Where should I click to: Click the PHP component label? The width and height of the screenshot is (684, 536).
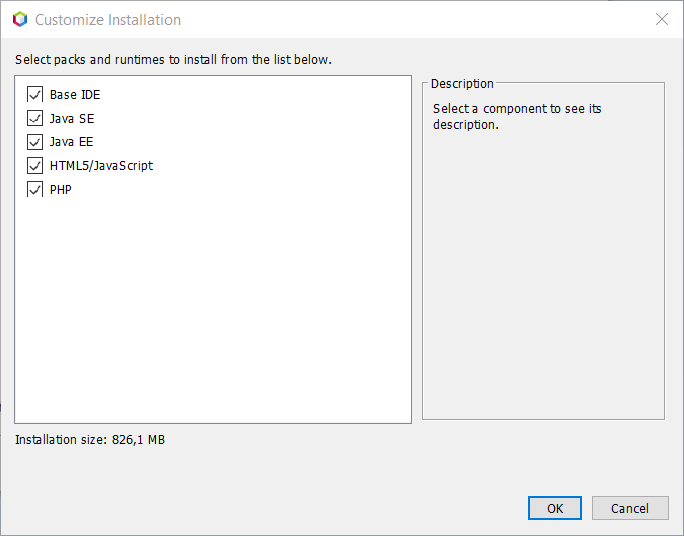pos(61,190)
